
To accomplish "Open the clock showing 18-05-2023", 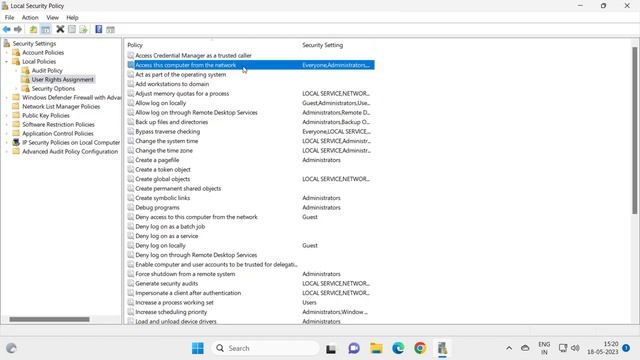I will pyautogui.click(x=603, y=348).
